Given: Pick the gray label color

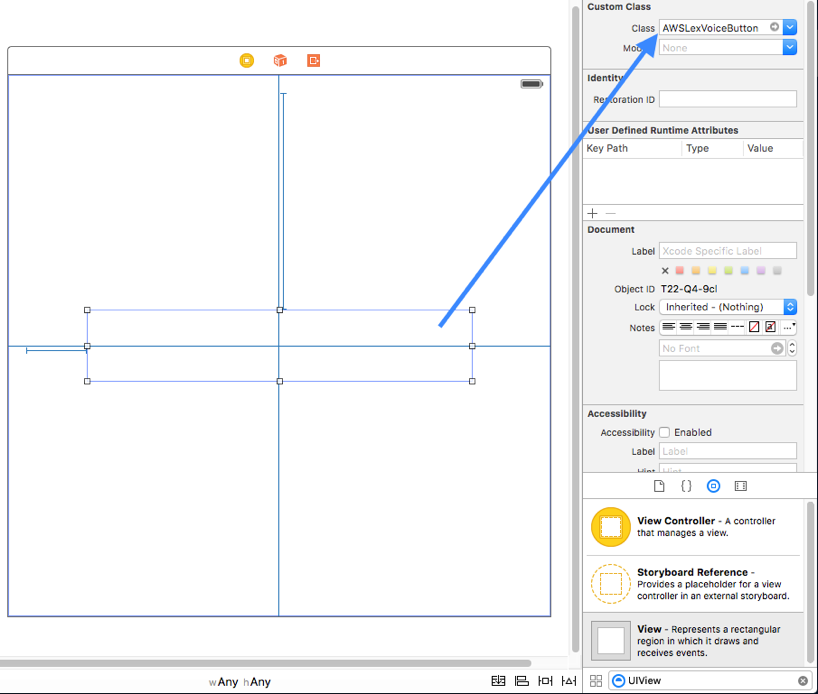Looking at the screenshot, I should (777, 270).
